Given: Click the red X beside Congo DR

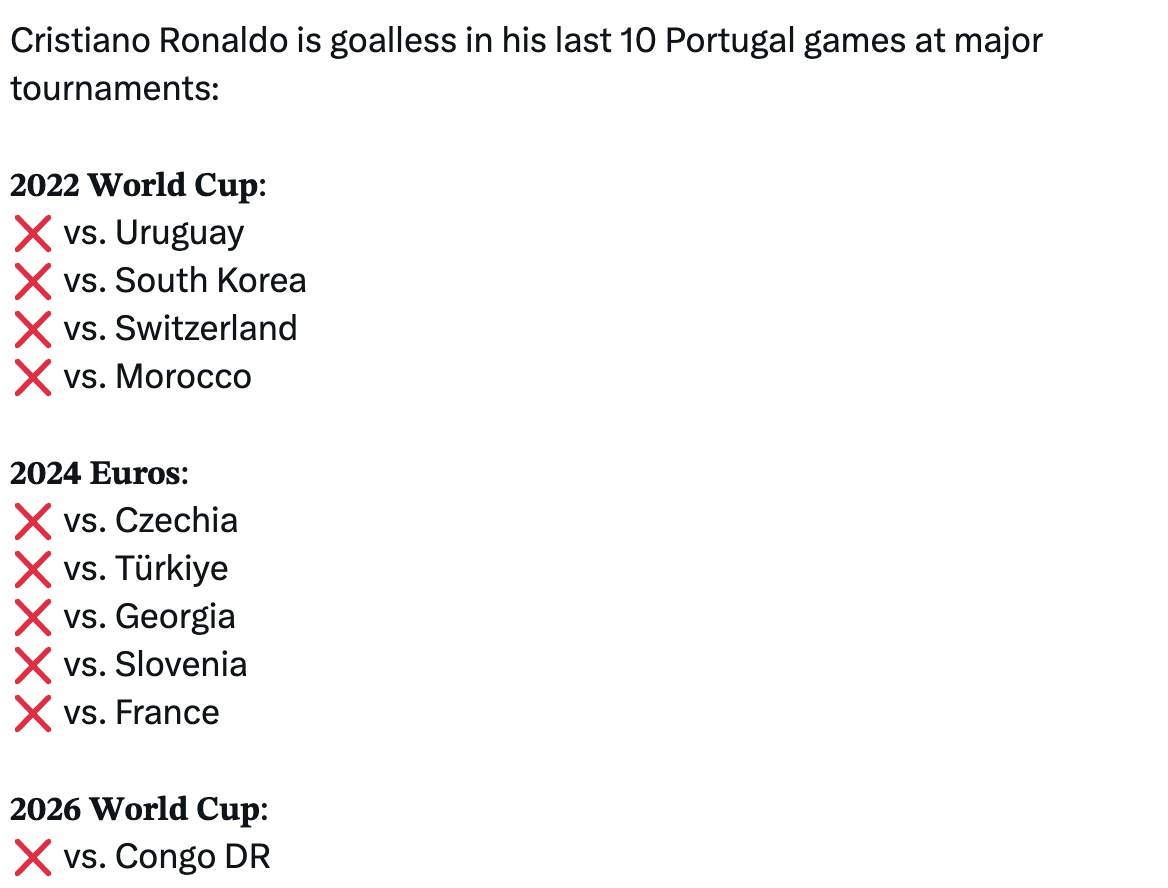Looking at the screenshot, I should point(33,857).
